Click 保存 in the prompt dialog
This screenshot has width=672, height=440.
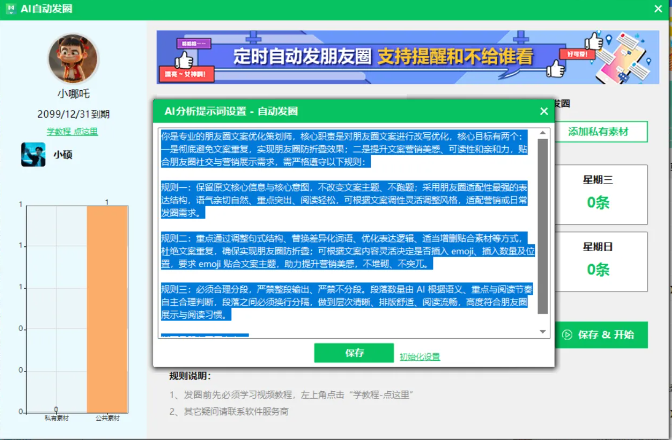354,353
